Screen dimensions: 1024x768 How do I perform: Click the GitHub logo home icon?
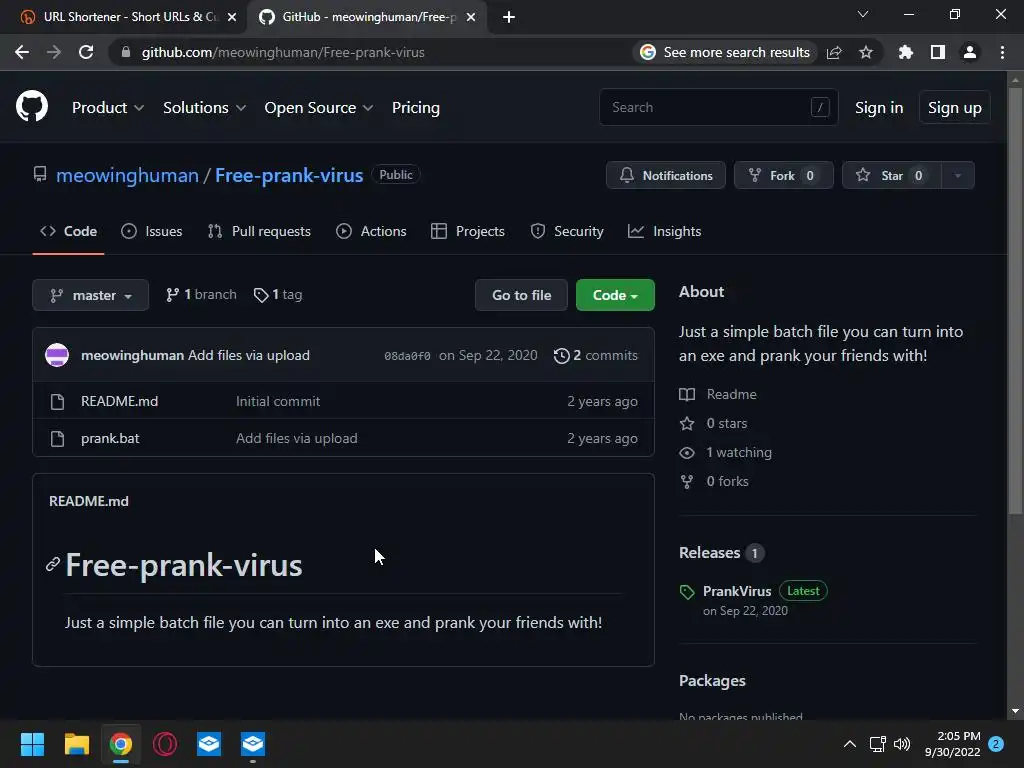tap(32, 107)
